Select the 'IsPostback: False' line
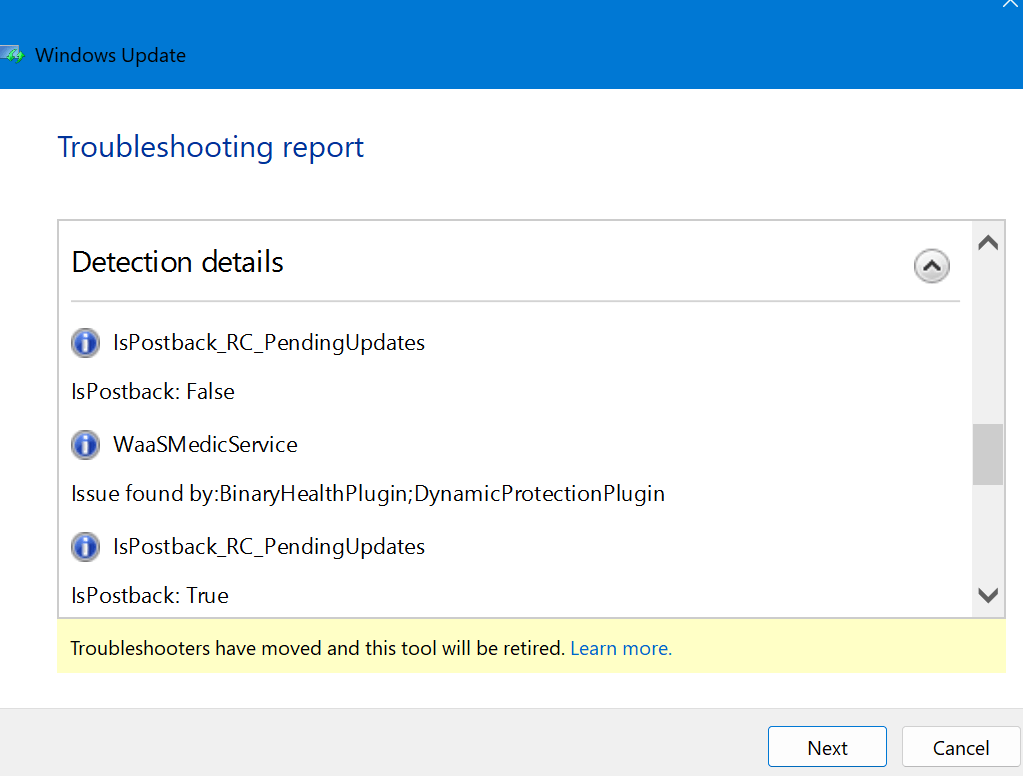 (153, 392)
